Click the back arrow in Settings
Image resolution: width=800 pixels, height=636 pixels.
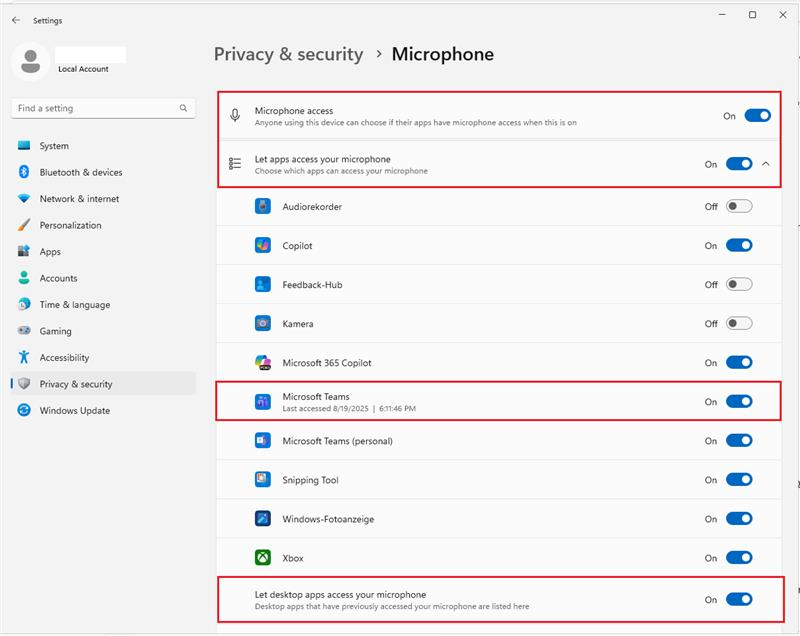(16, 20)
